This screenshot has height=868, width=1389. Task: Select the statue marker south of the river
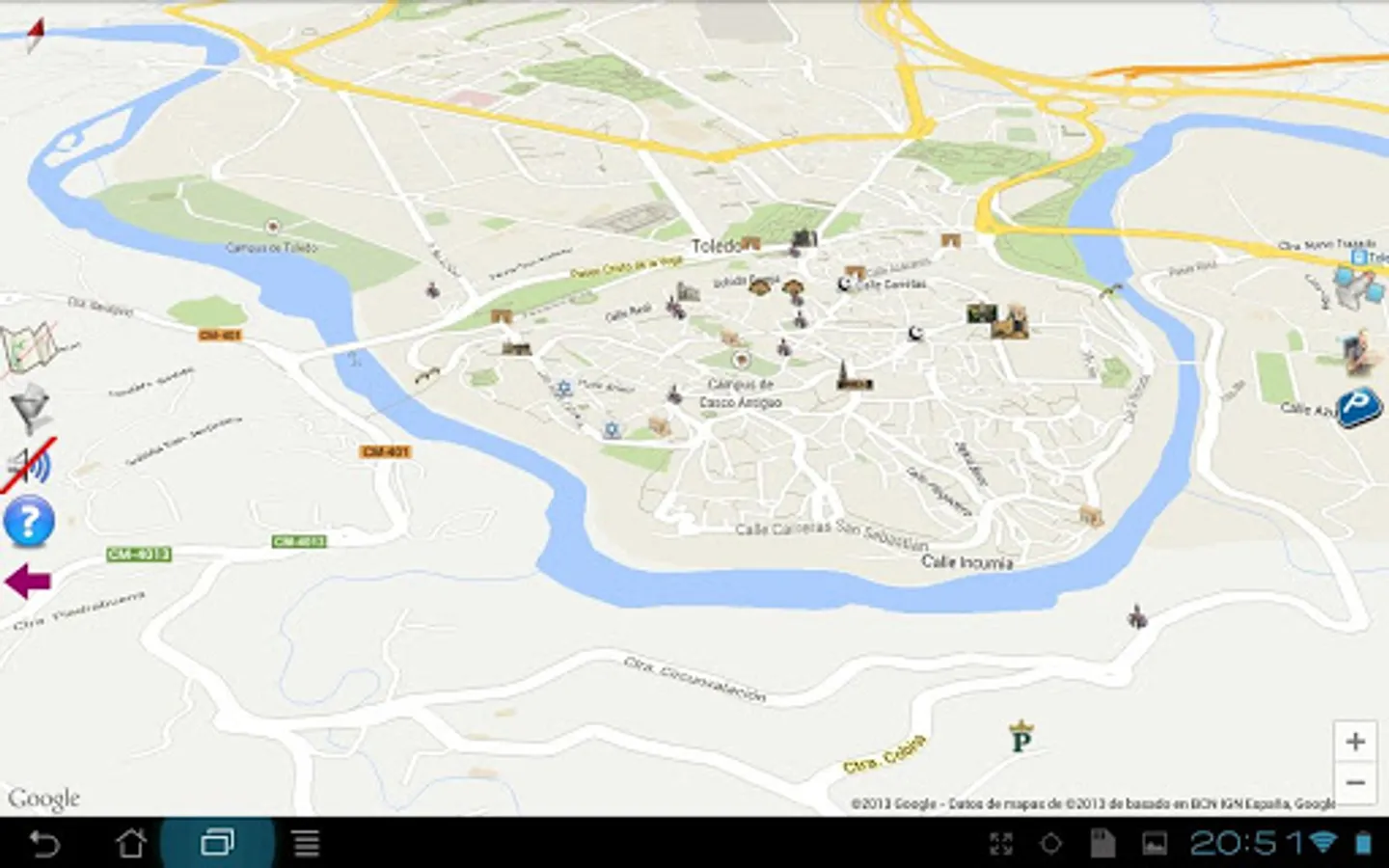click(x=1138, y=616)
